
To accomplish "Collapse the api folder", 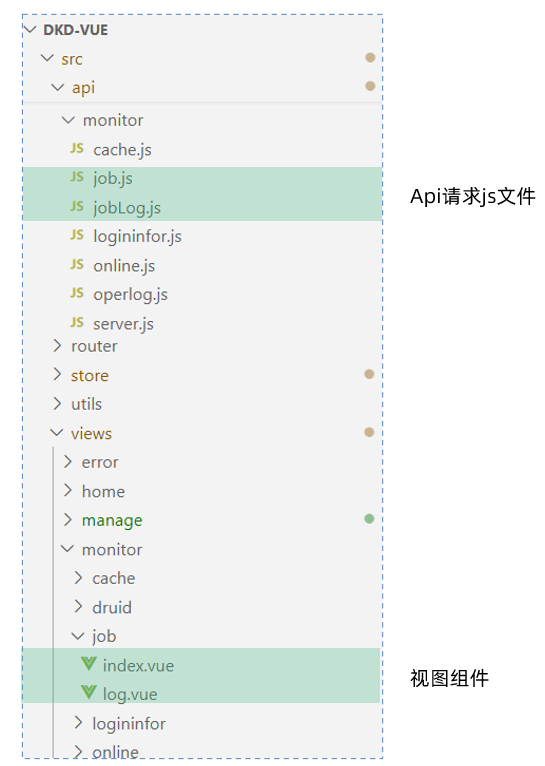I will coord(58,88).
